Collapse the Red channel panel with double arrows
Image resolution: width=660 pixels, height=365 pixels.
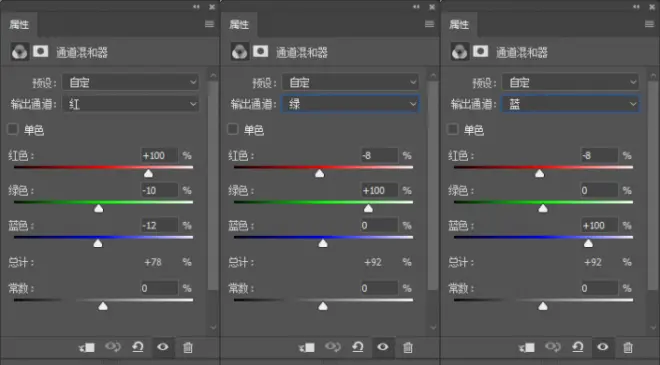pyautogui.click(x=196, y=7)
